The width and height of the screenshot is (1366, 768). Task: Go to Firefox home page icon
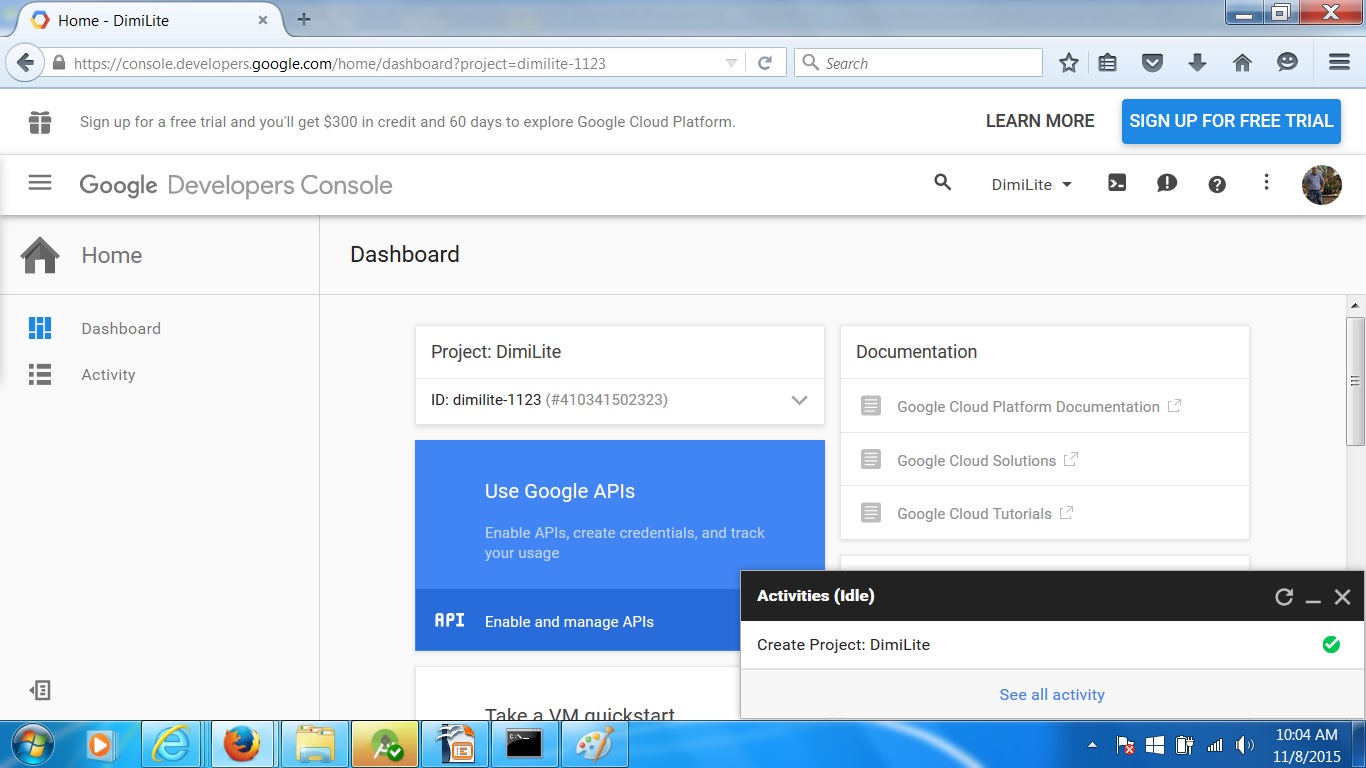pos(1242,63)
